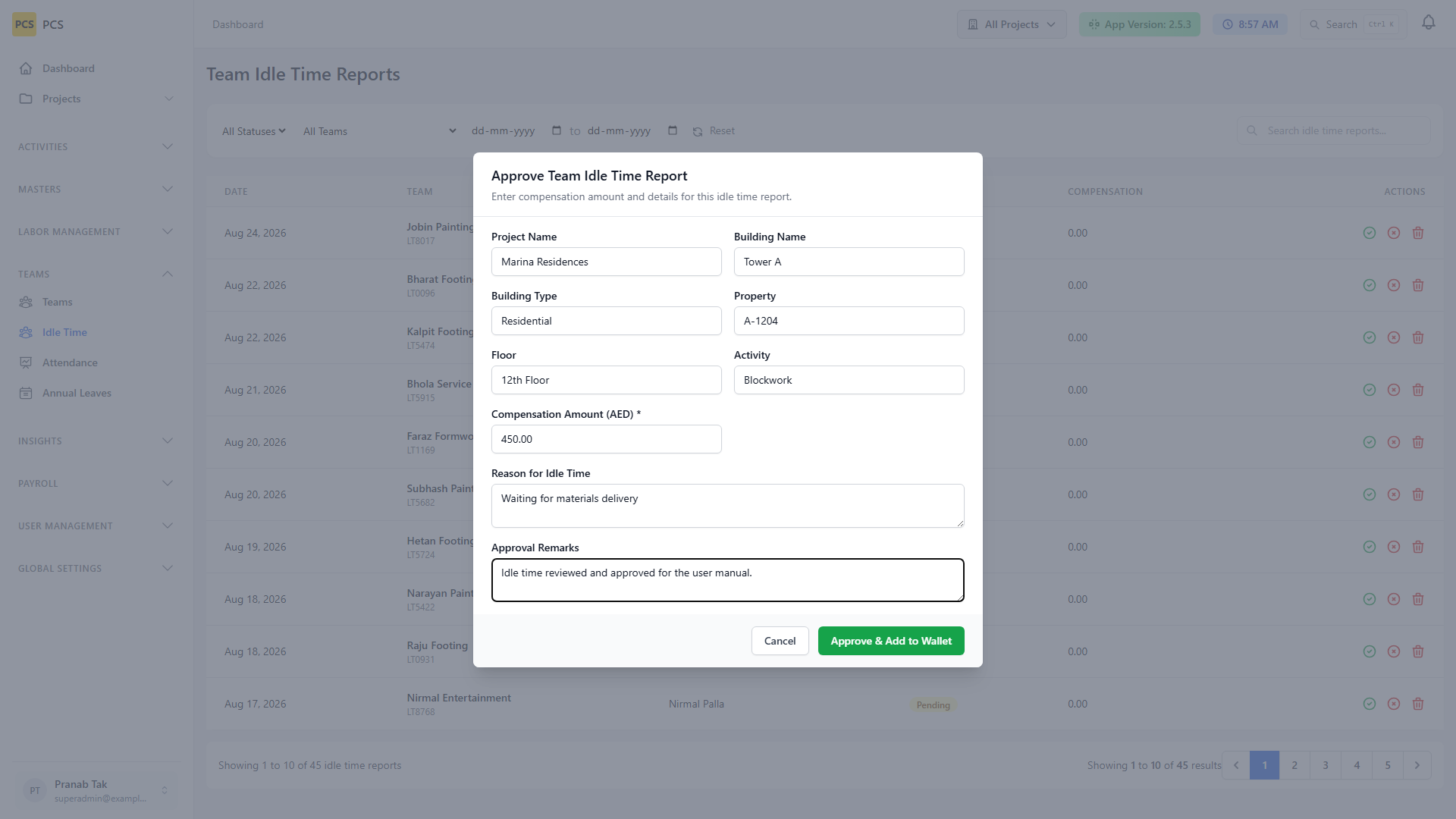Screen dimensions: 1456x819
Task: Go to previous page arrow
Action: coord(1236,765)
